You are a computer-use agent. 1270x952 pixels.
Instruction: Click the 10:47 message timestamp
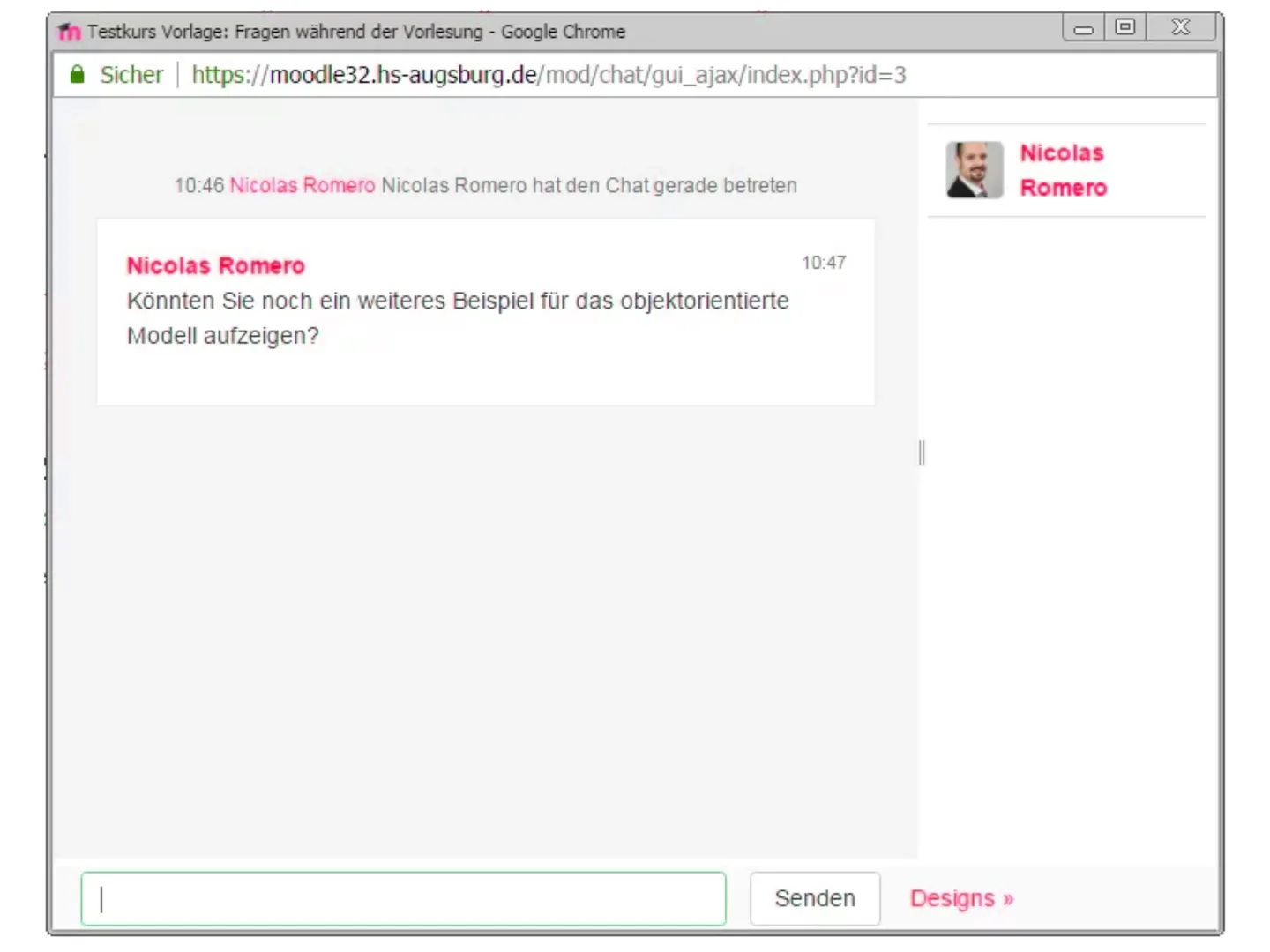pos(824,263)
